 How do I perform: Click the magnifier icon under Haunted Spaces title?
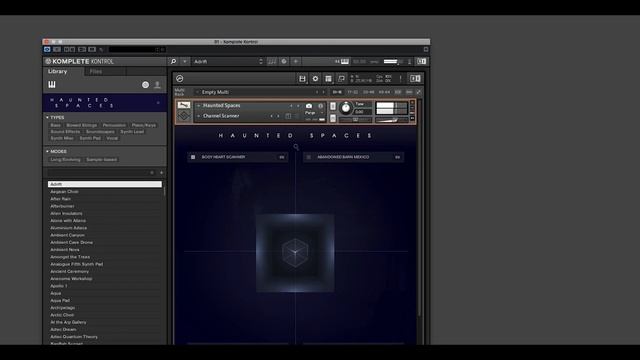pos(296,147)
